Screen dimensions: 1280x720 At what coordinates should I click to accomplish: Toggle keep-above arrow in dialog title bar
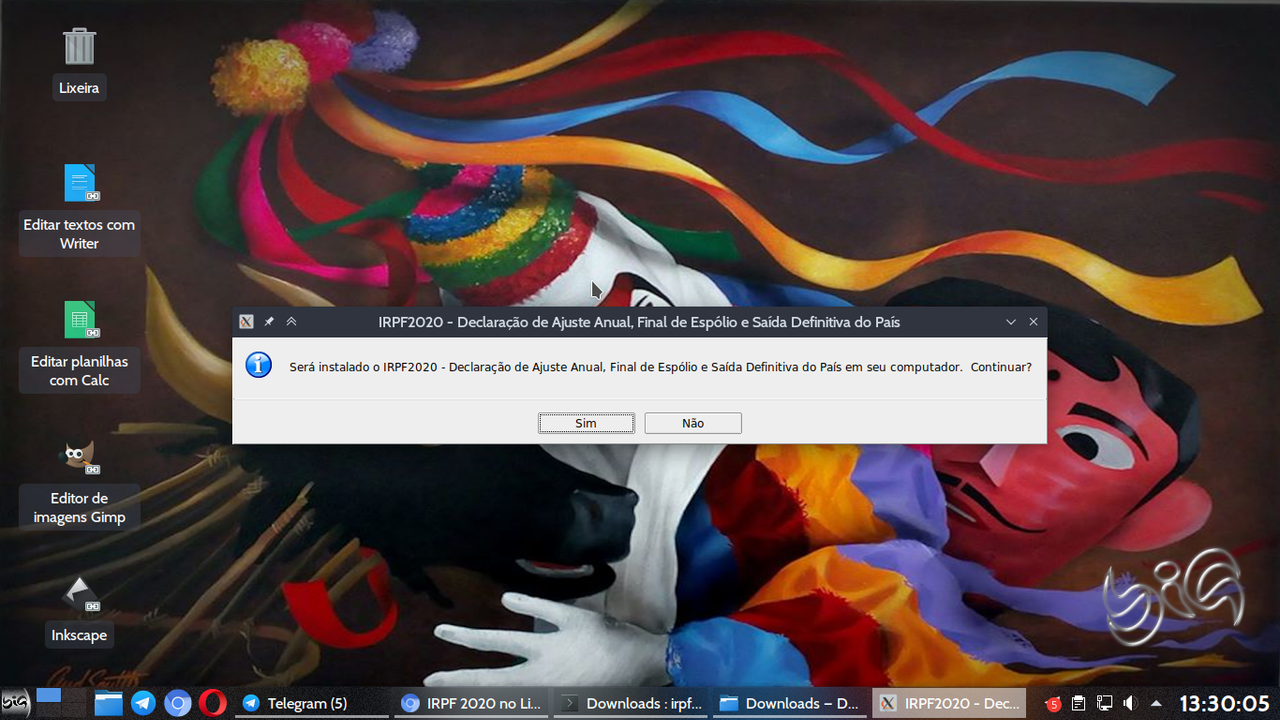[291, 322]
